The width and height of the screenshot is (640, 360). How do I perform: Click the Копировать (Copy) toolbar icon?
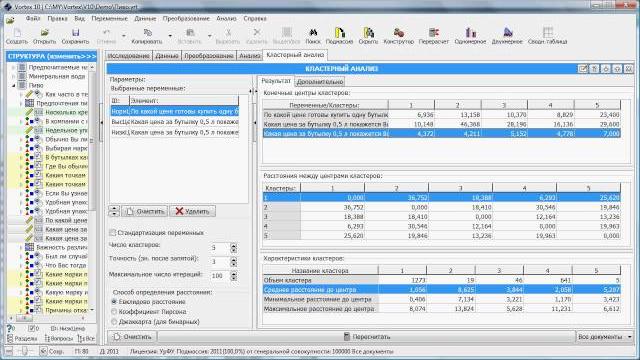click(147, 33)
